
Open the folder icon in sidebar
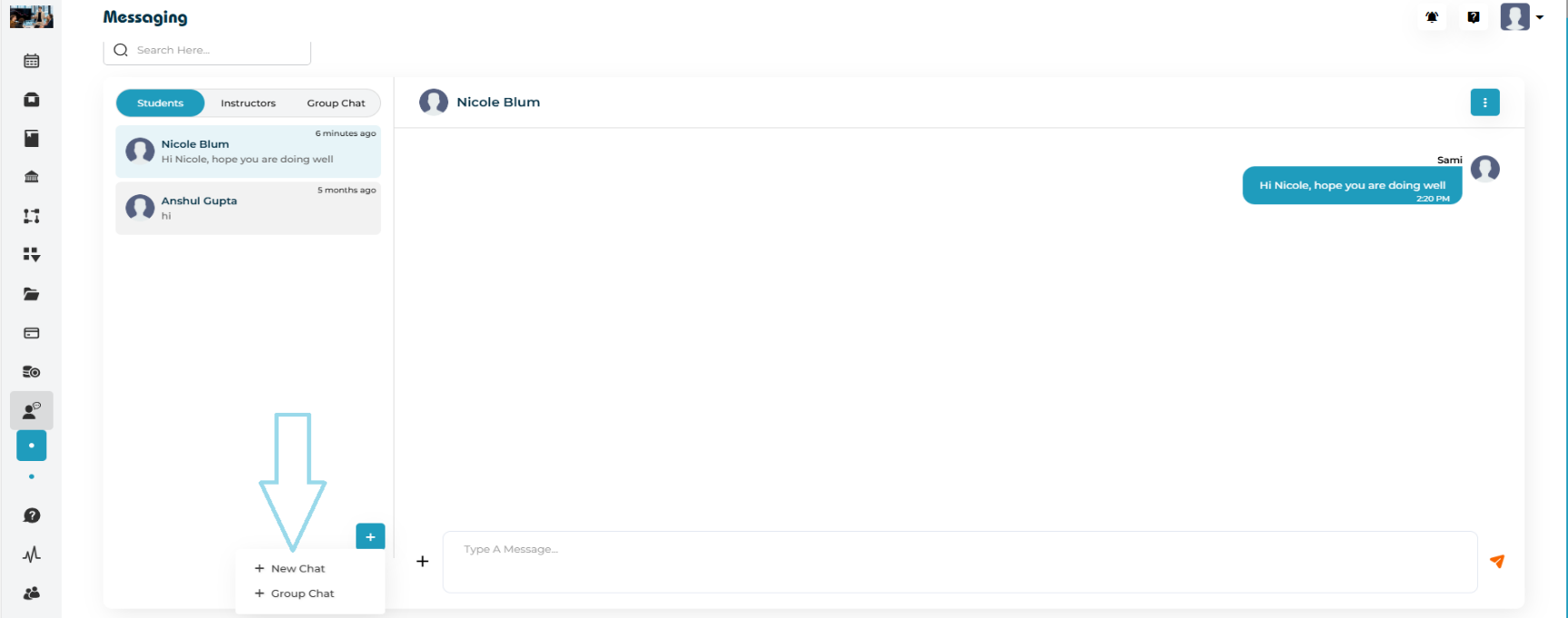(32, 294)
